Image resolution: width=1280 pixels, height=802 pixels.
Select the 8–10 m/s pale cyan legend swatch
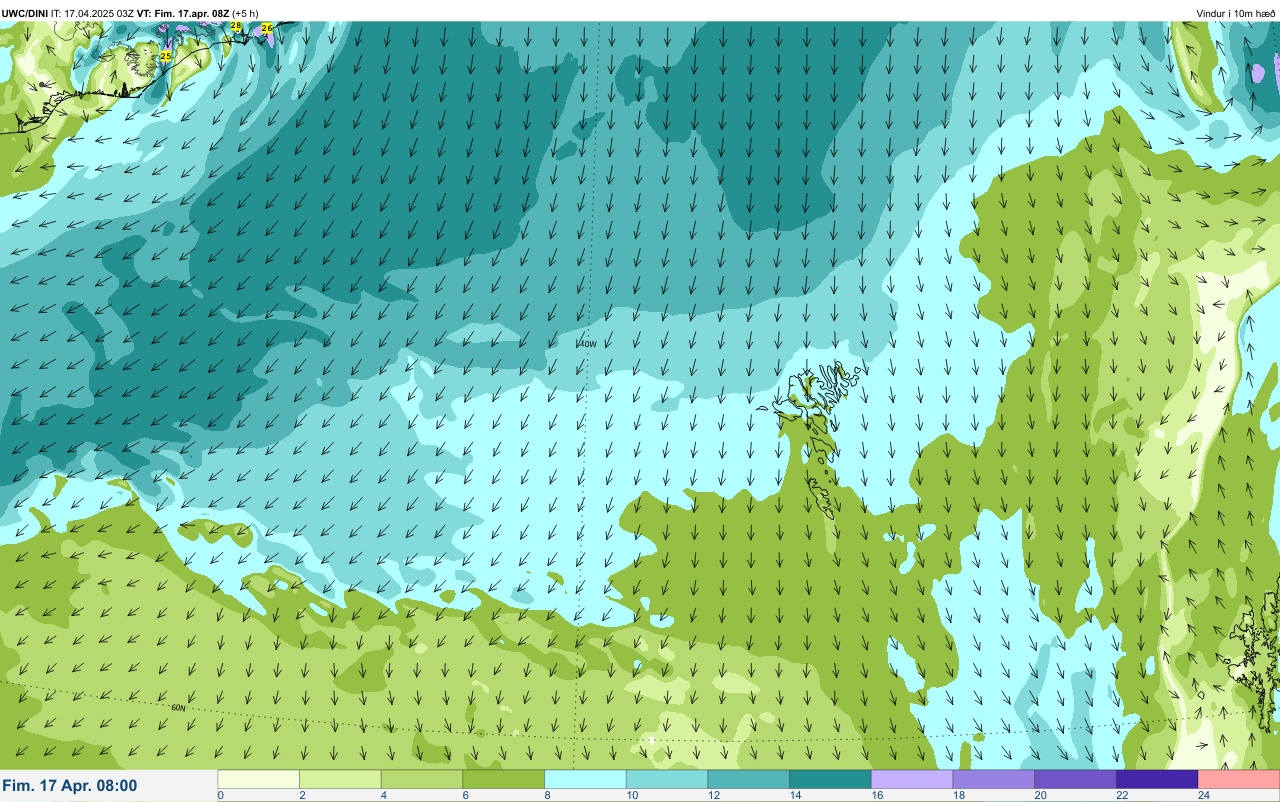click(x=586, y=779)
